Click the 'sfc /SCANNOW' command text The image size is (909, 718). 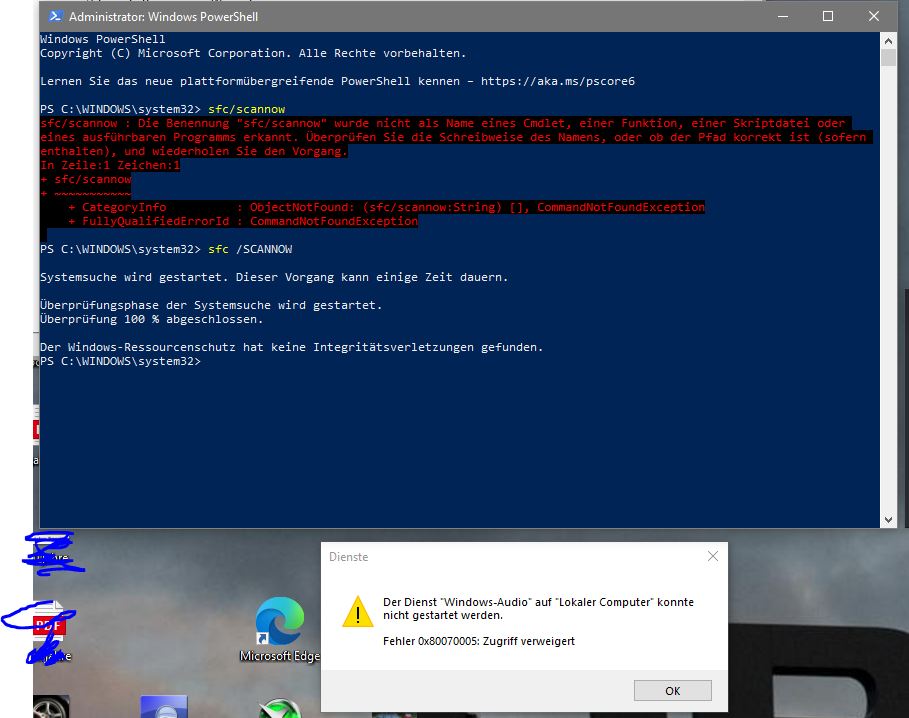pos(250,249)
